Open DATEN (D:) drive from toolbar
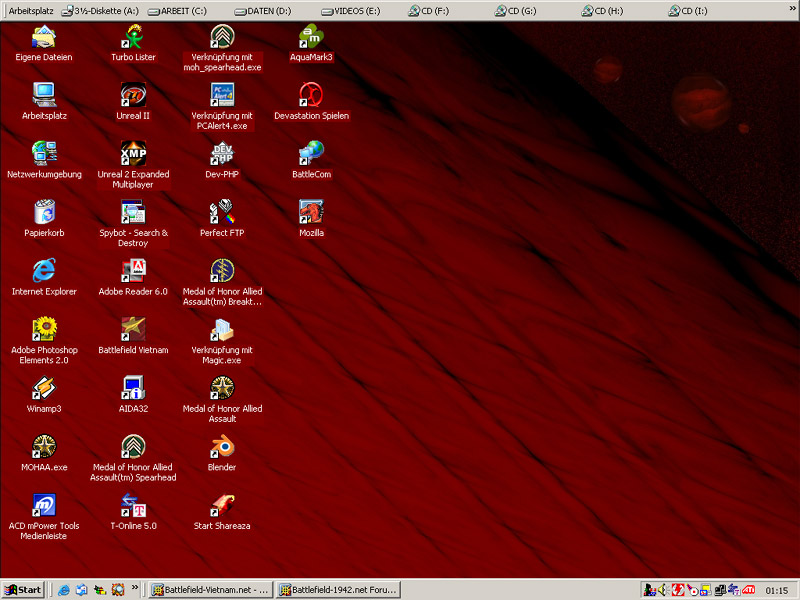800x600 pixels. point(263,11)
